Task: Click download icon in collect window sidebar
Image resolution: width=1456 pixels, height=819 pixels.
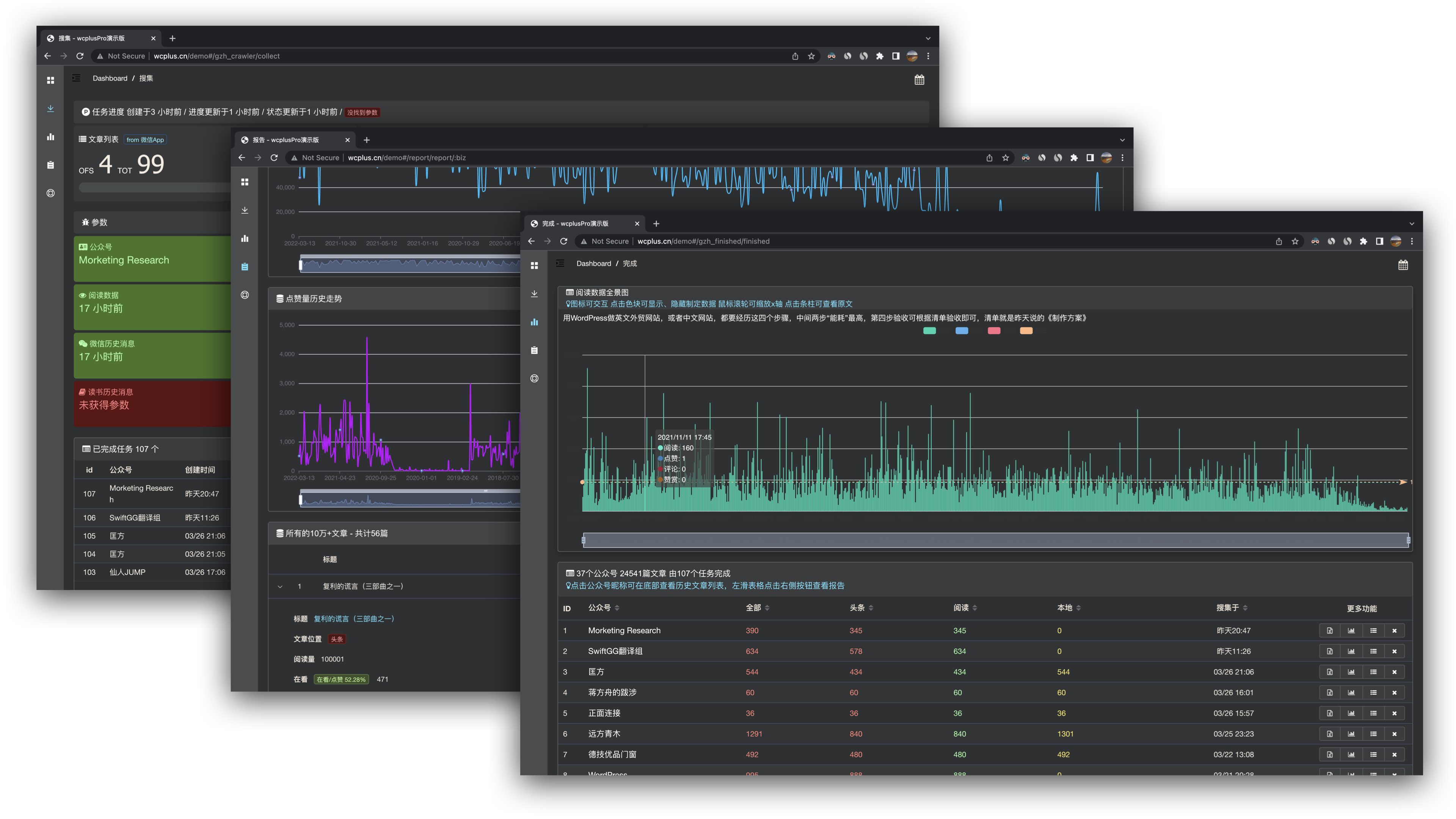Action: click(50, 108)
